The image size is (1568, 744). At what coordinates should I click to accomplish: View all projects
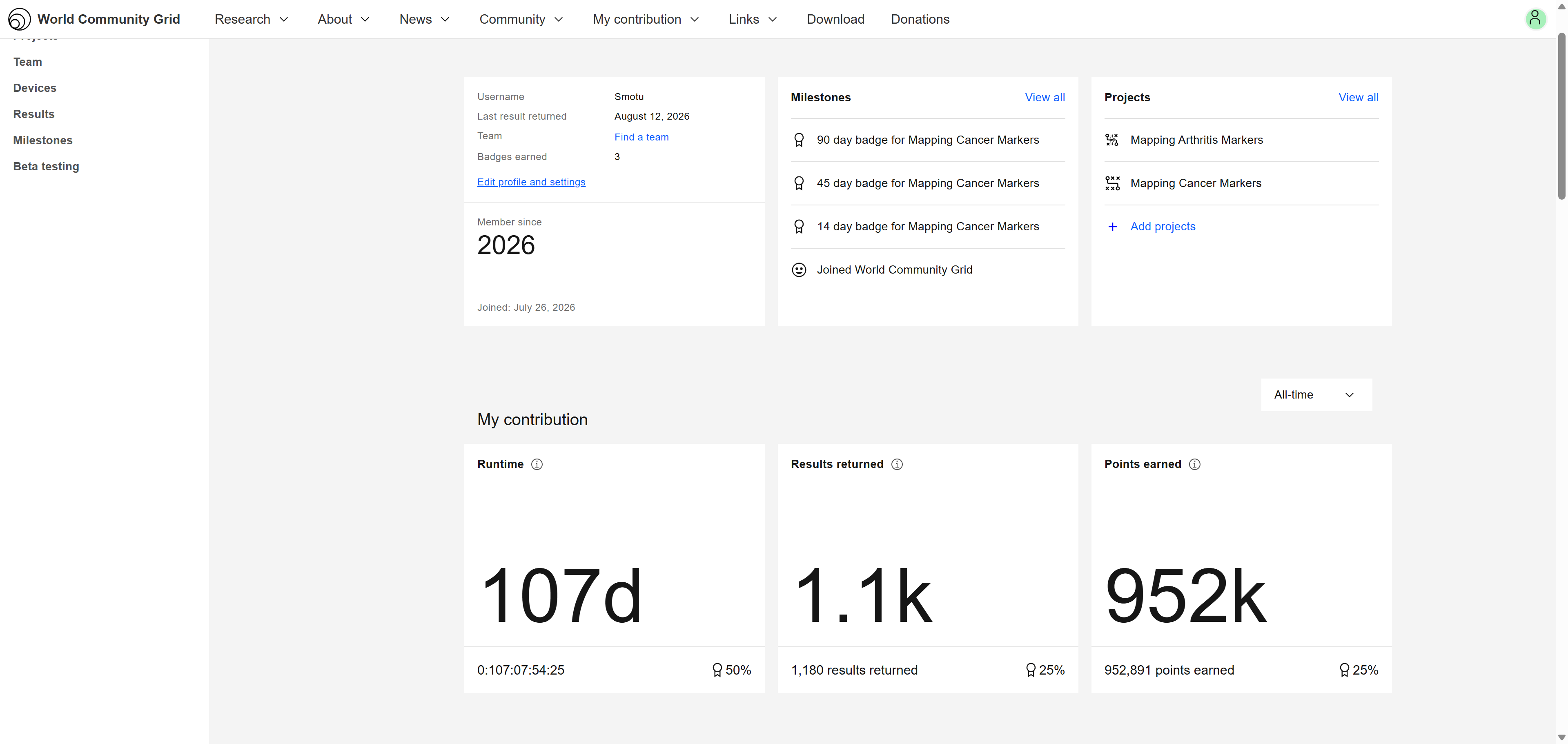pos(1358,98)
